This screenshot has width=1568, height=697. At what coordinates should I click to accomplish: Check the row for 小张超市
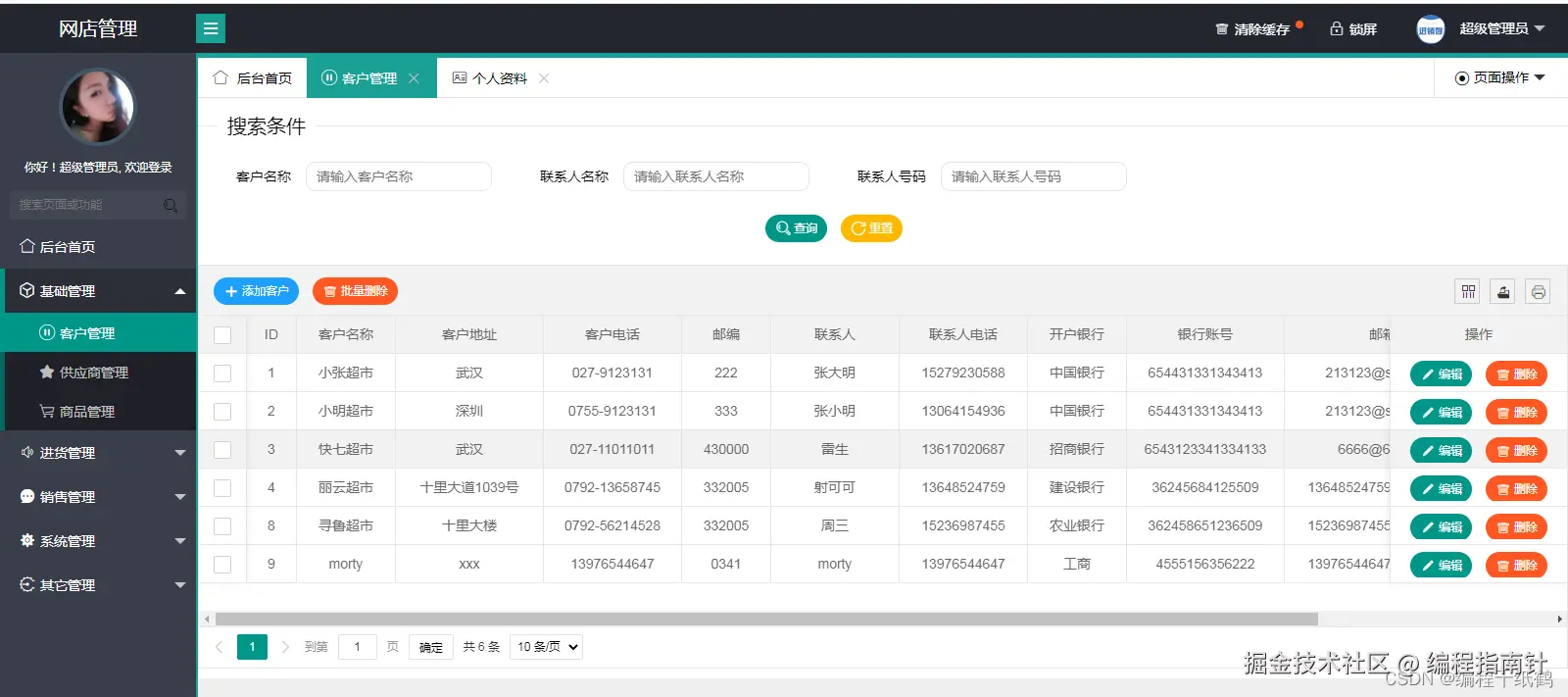[222, 373]
